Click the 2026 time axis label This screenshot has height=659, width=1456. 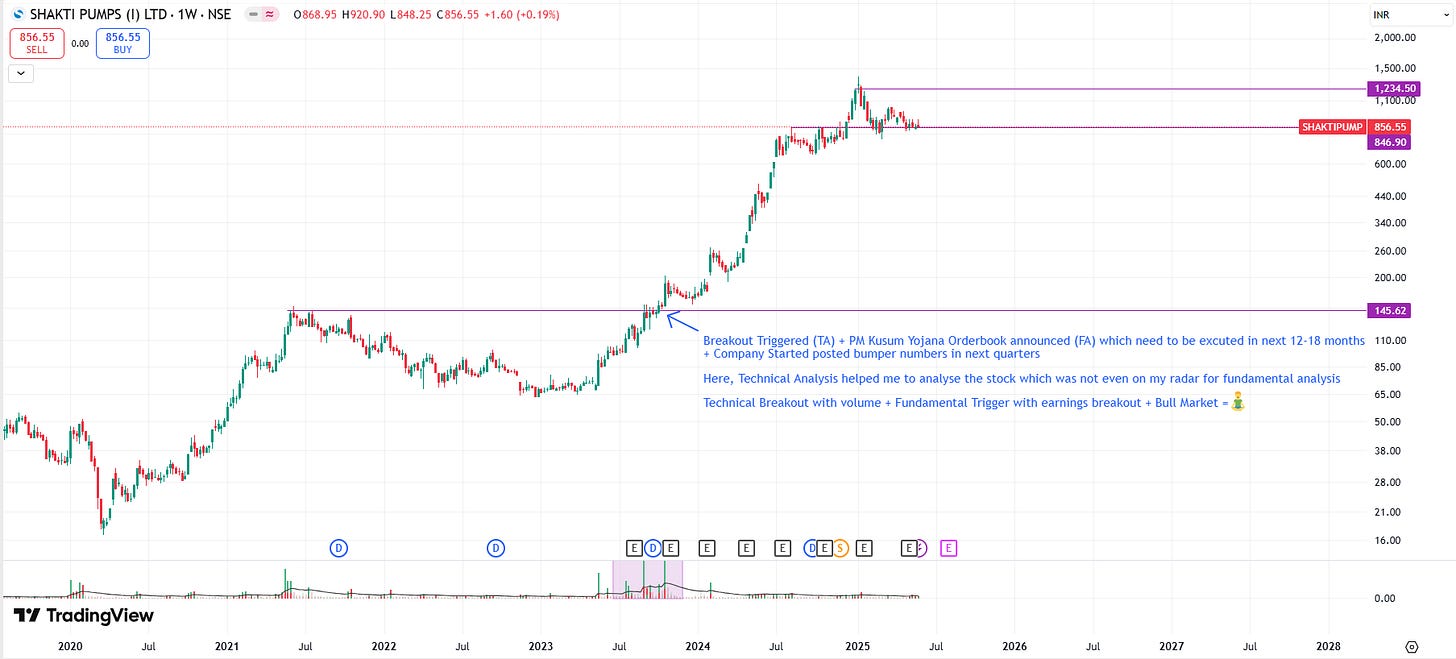pos(1014,647)
